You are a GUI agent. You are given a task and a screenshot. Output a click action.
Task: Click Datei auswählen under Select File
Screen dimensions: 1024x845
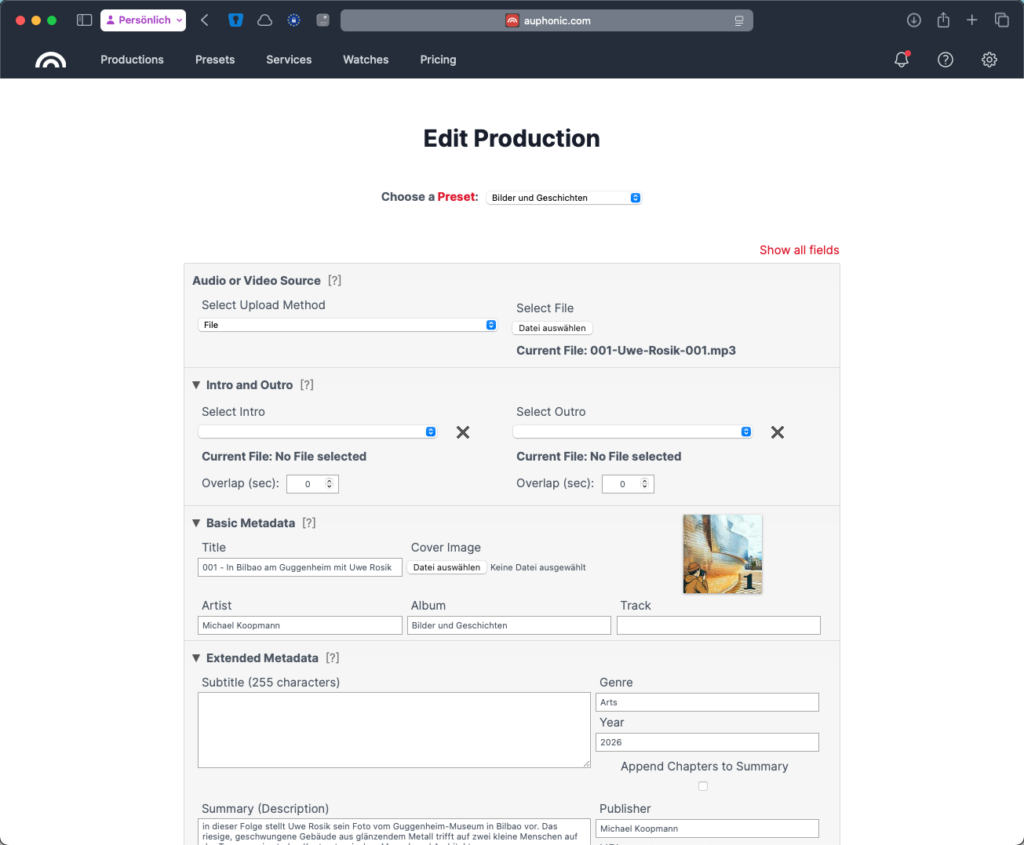pyautogui.click(x=552, y=328)
